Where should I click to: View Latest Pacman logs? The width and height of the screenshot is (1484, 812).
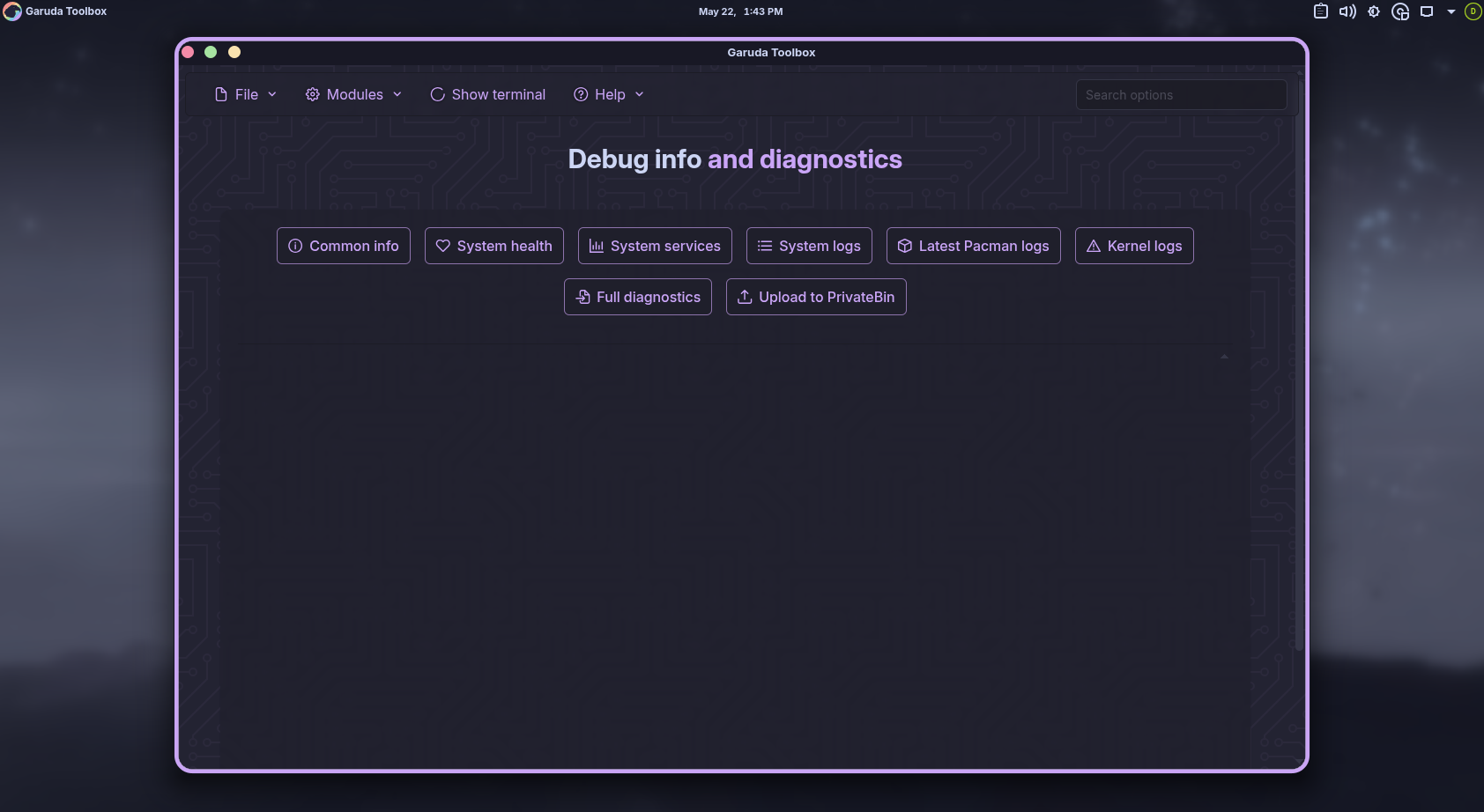tap(974, 246)
